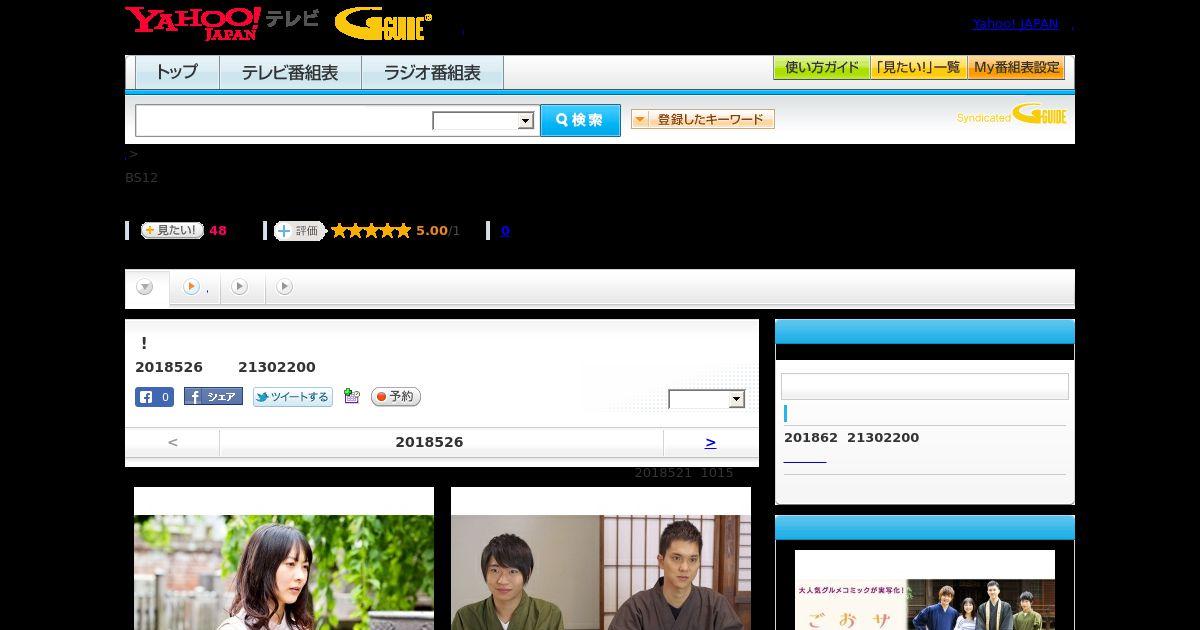The width and height of the screenshot is (1200, 630).
Task: Click the Syndicated G-GUIDE logo
Action: pyautogui.click(x=1011, y=114)
